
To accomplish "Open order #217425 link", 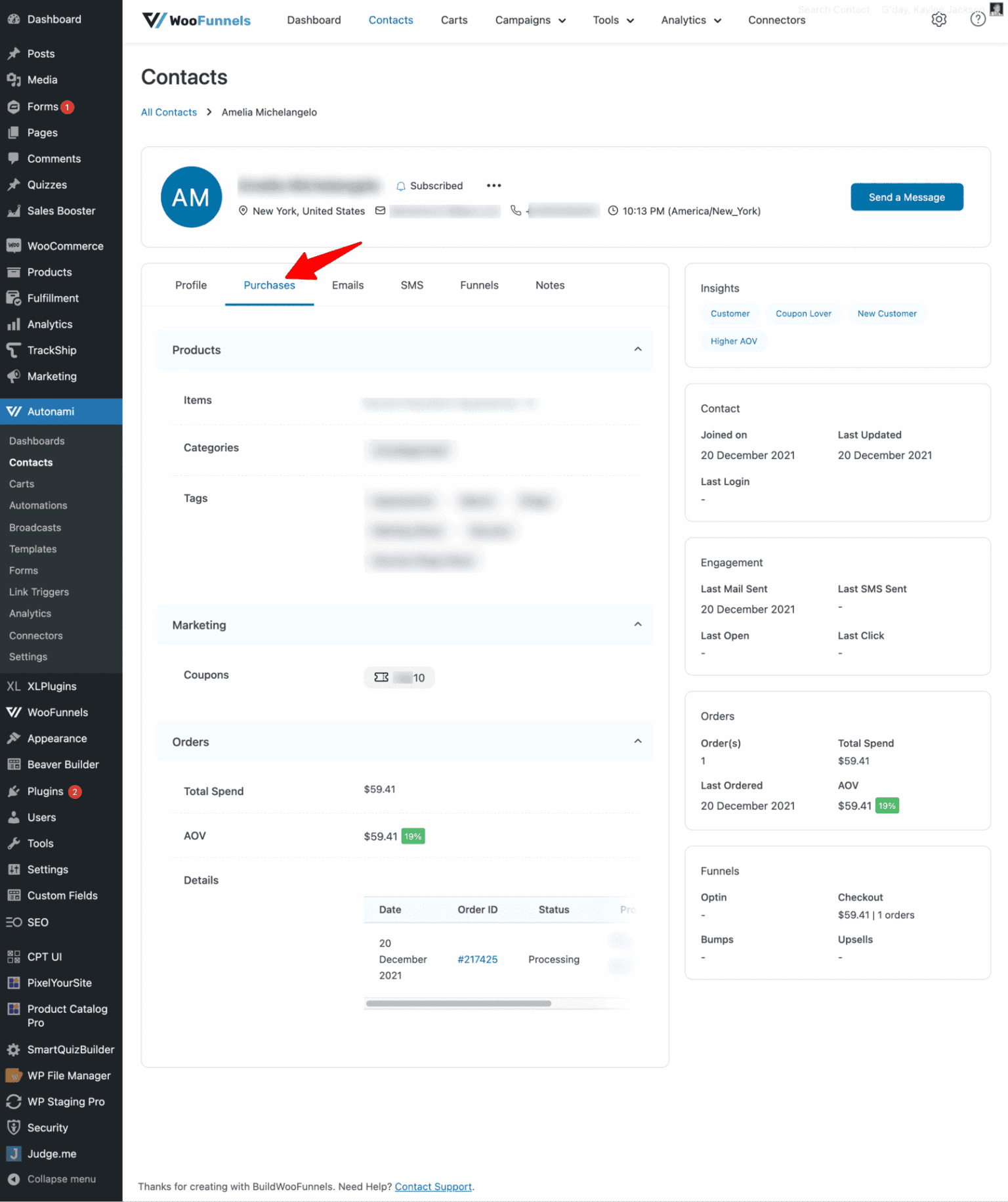I will coord(477,960).
